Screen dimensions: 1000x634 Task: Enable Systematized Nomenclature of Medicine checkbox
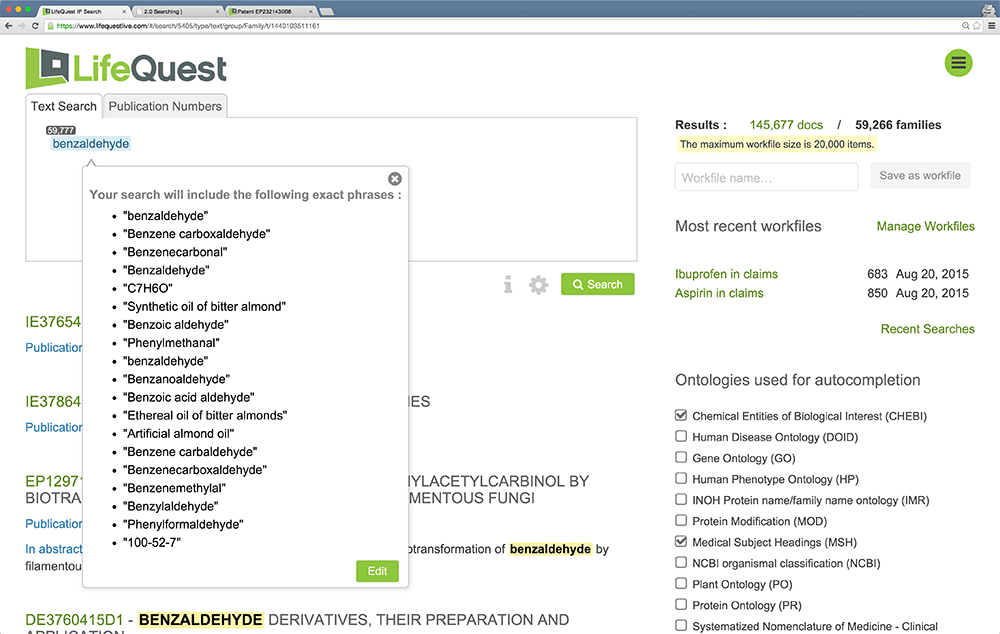pyautogui.click(x=681, y=626)
